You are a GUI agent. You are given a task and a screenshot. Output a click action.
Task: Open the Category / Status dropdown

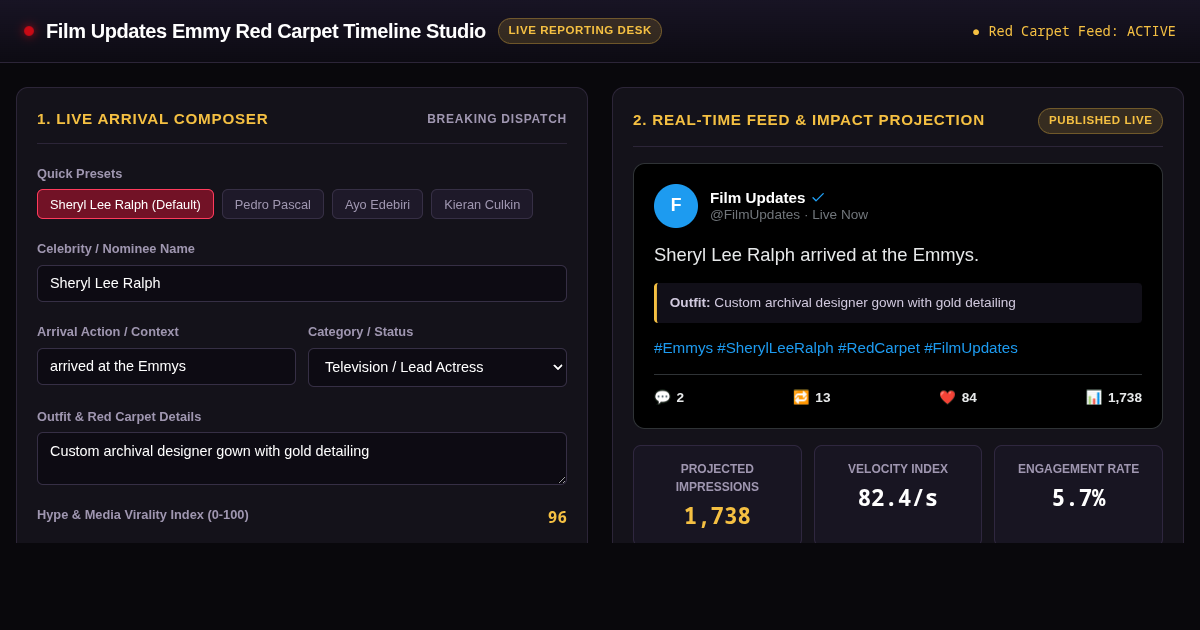coord(437,367)
